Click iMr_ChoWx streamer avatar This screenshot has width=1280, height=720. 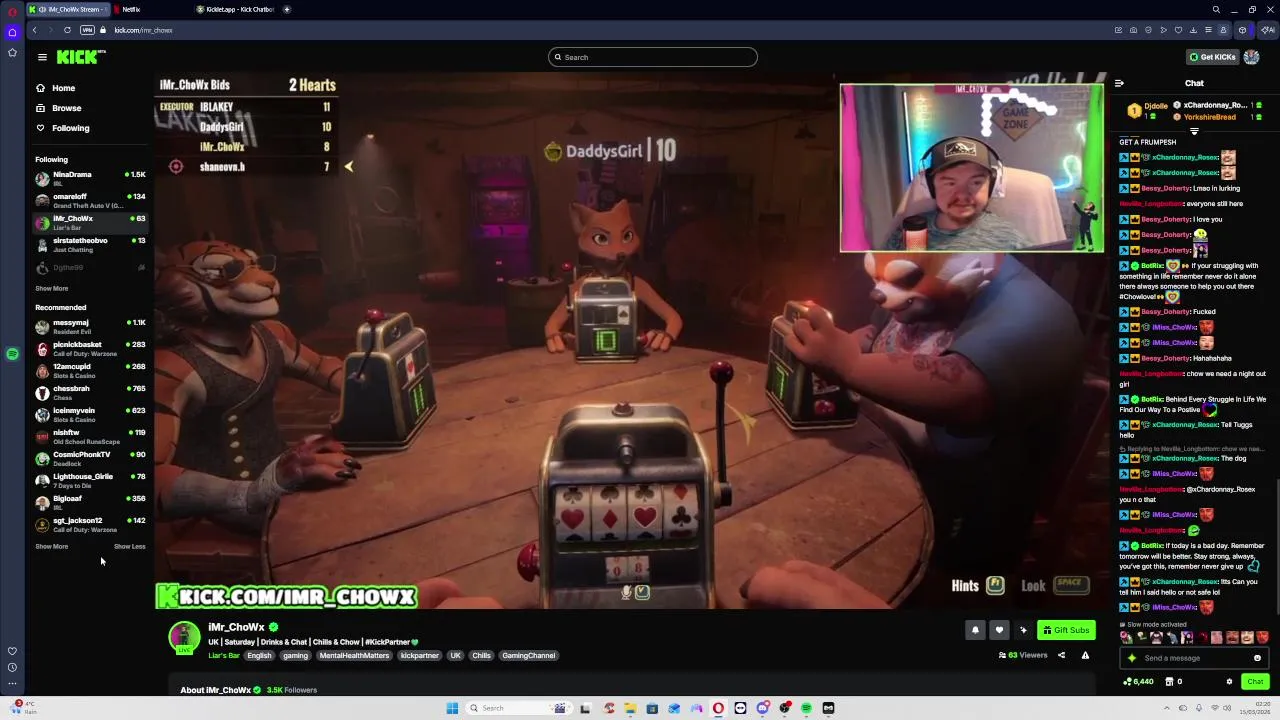[184, 637]
